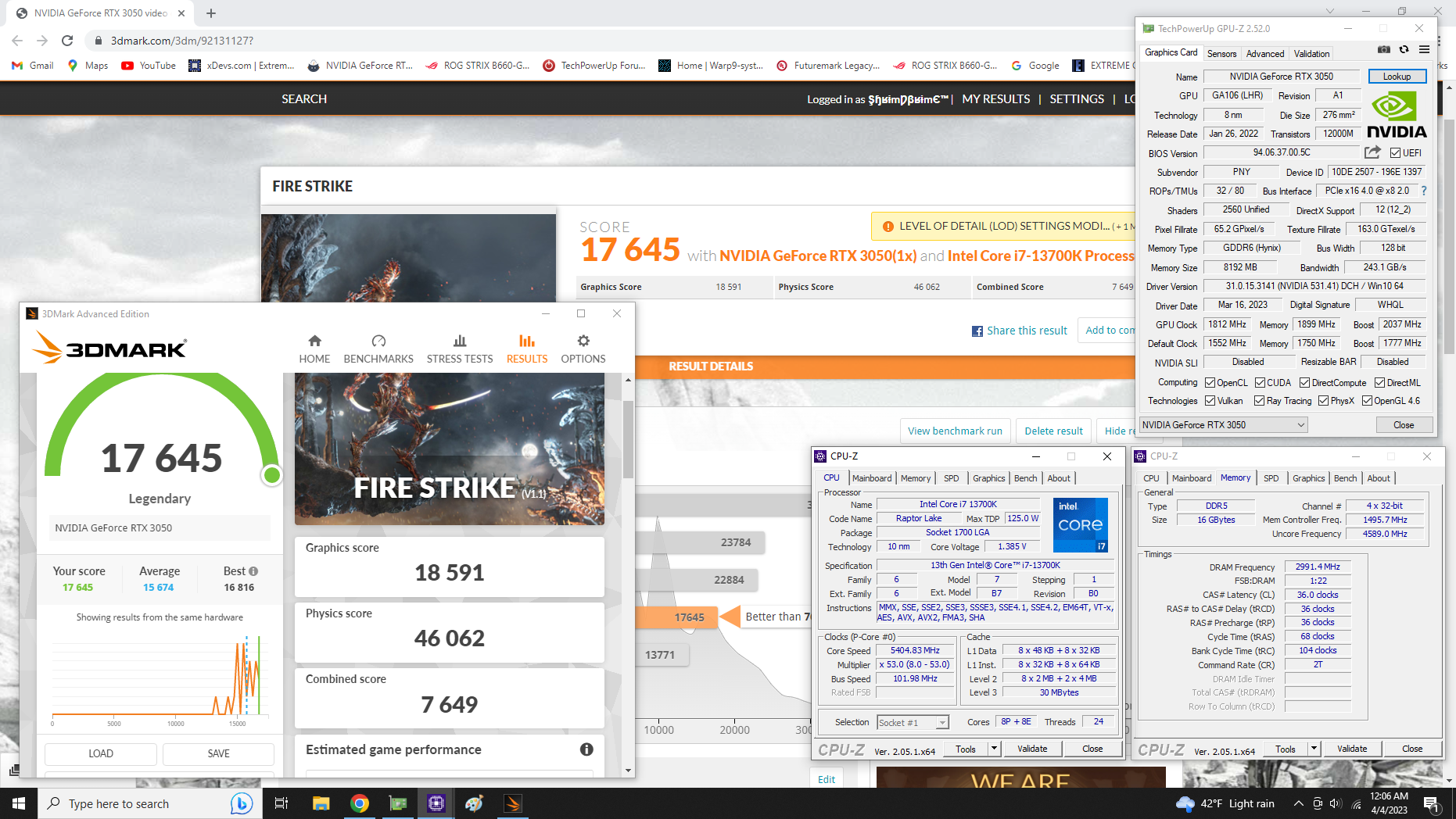Viewport: 1456px width, 819px height.
Task: Open Task View on the taskbar
Action: [x=282, y=803]
